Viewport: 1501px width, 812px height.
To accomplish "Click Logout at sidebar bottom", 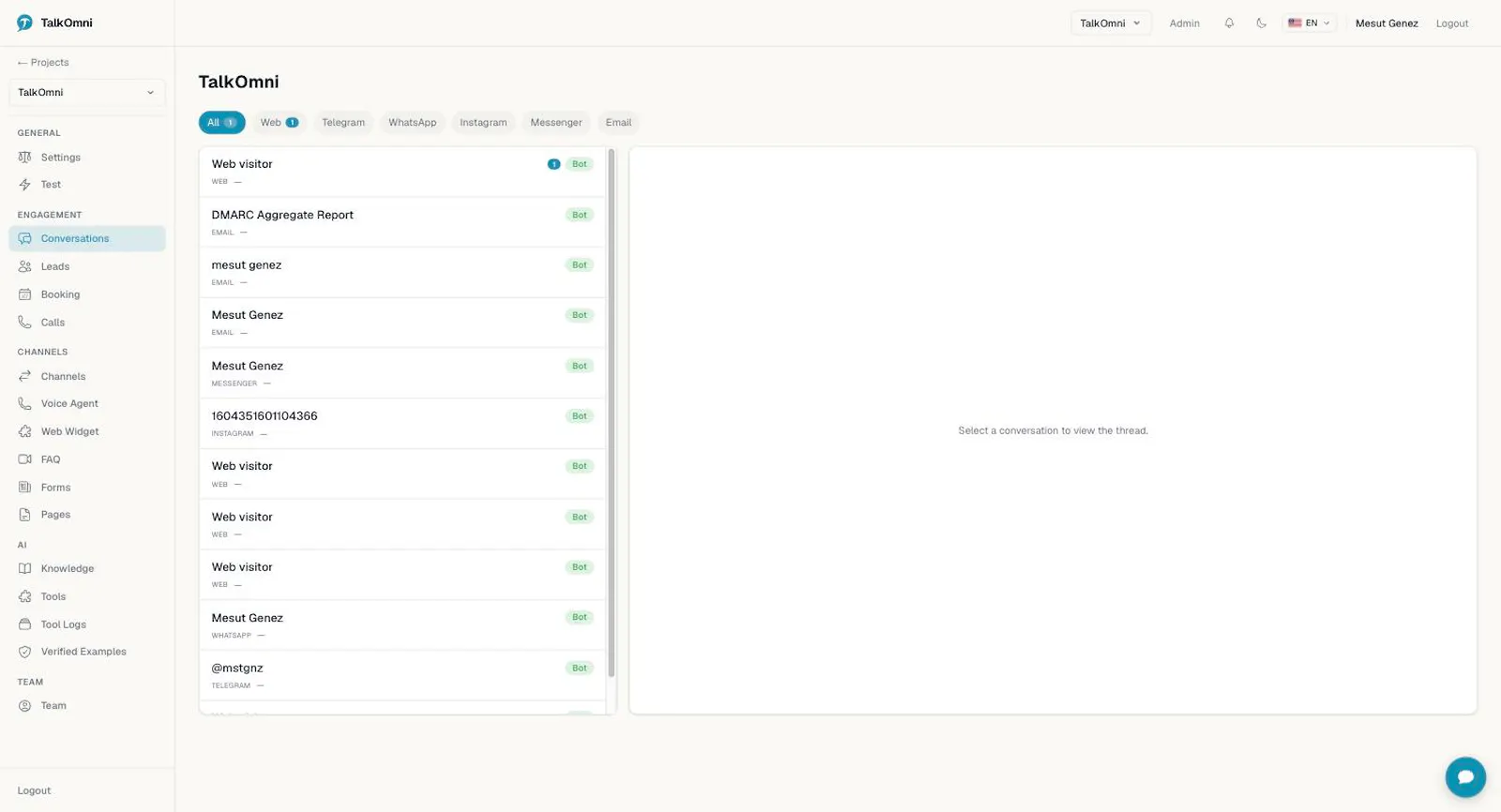I will point(34,790).
